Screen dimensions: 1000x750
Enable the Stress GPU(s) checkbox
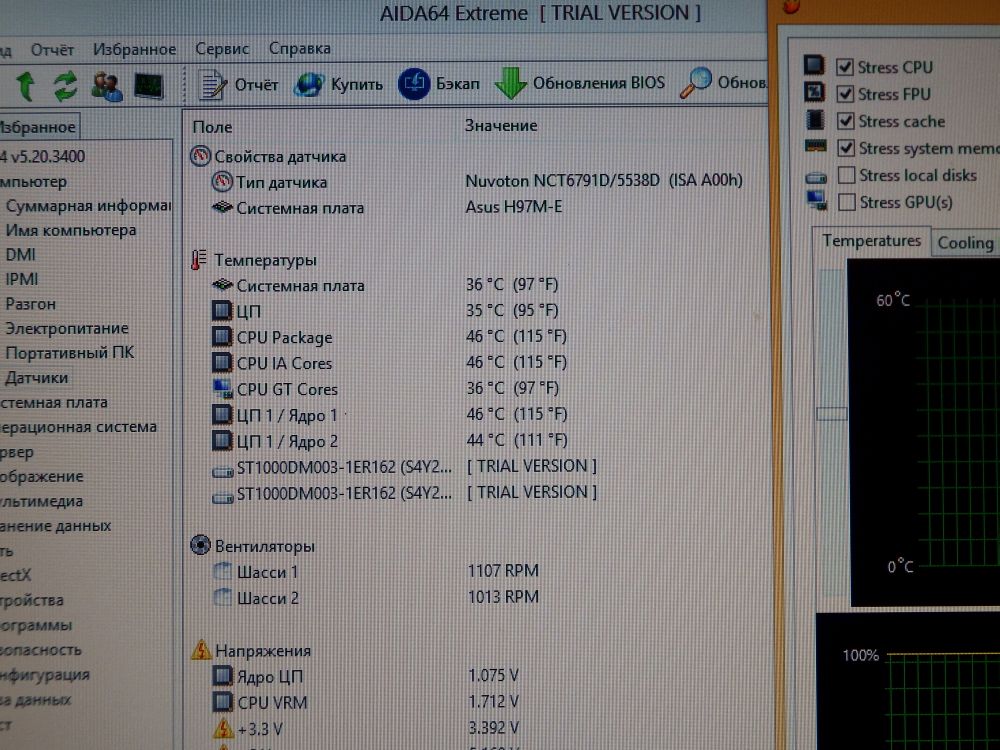click(x=846, y=202)
